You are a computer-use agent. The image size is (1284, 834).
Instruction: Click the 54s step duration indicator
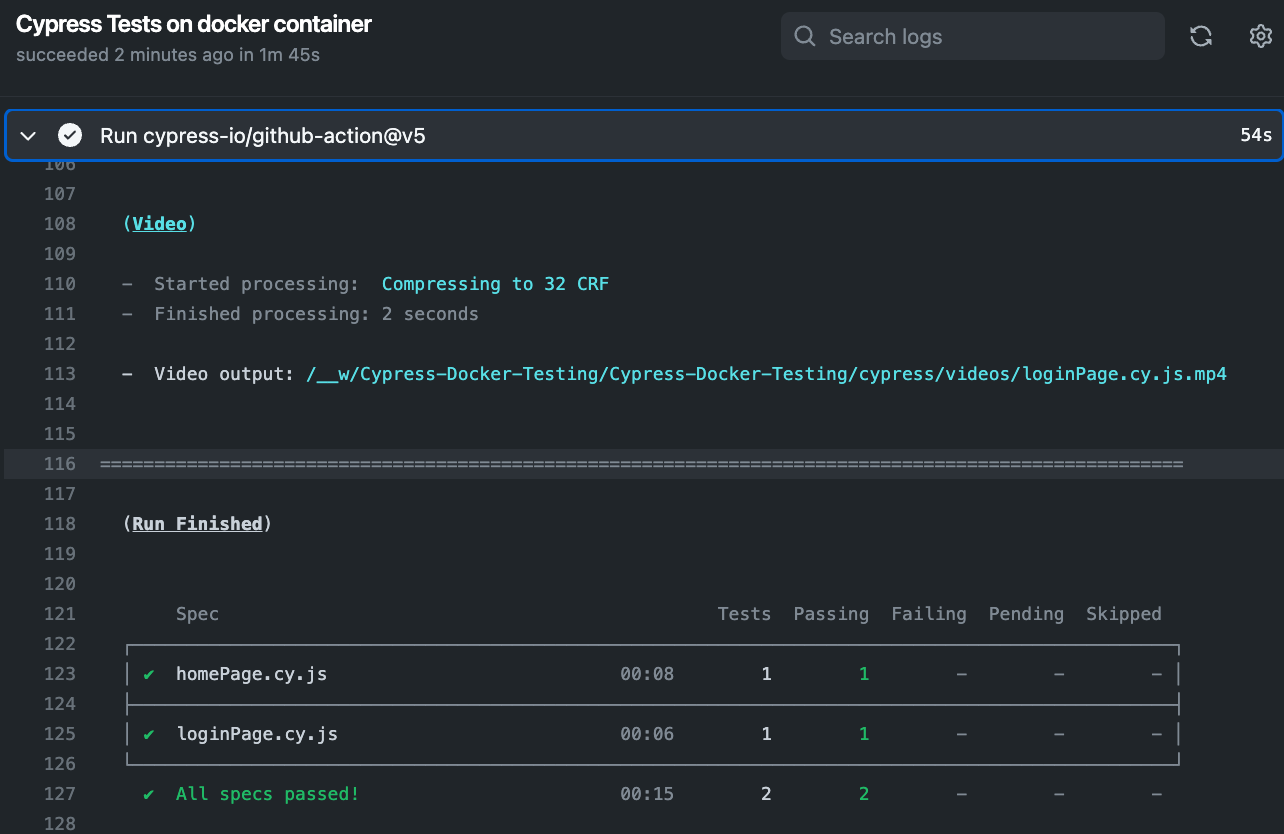pyautogui.click(x=1255, y=135)
